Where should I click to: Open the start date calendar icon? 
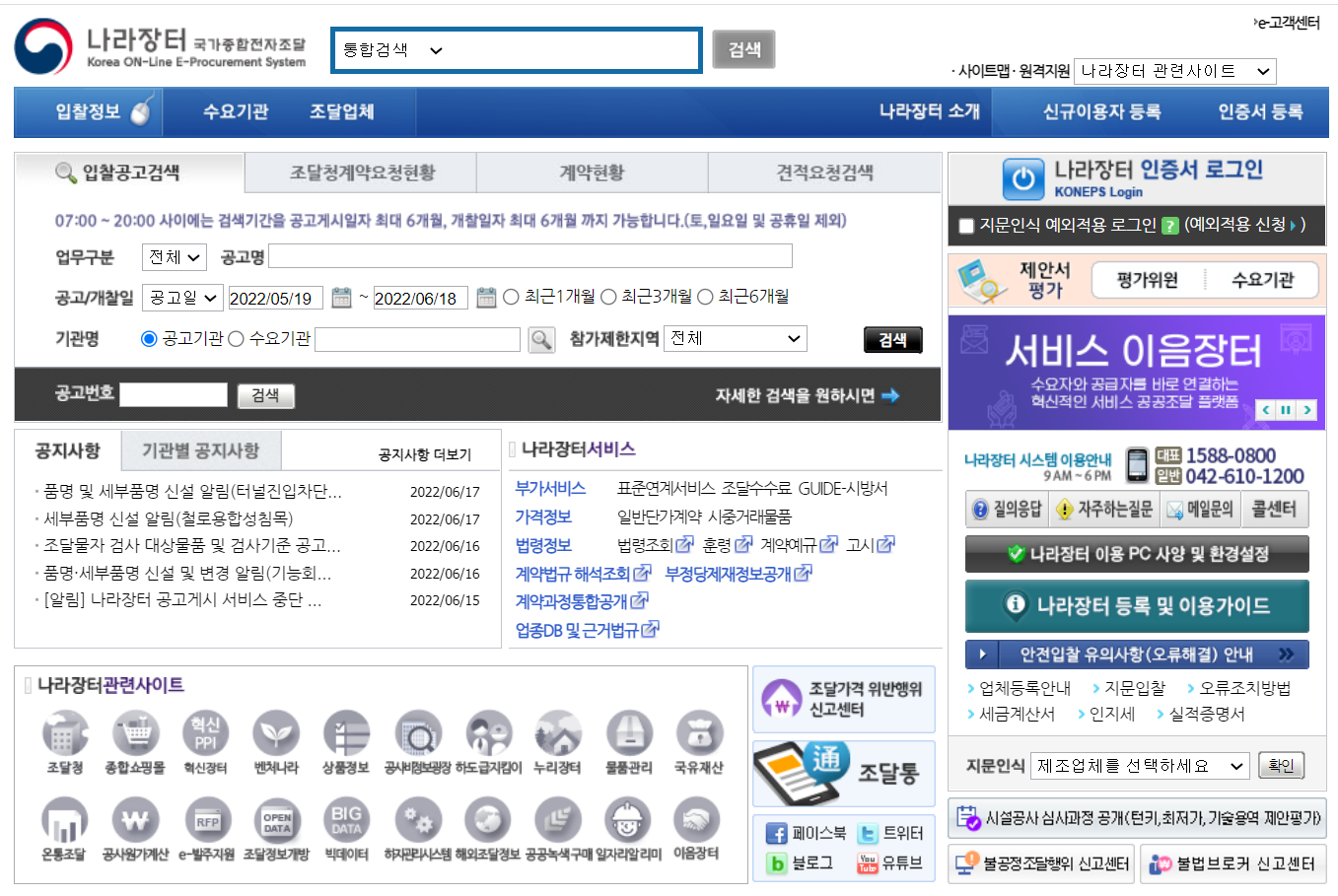pyautogui.click(x=341, y=297)
